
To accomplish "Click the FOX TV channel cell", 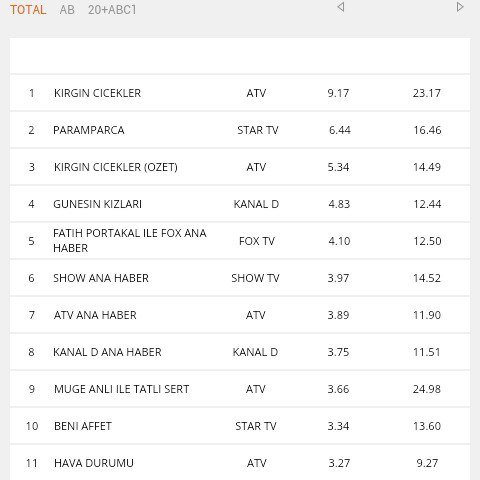I will (257, 241).
